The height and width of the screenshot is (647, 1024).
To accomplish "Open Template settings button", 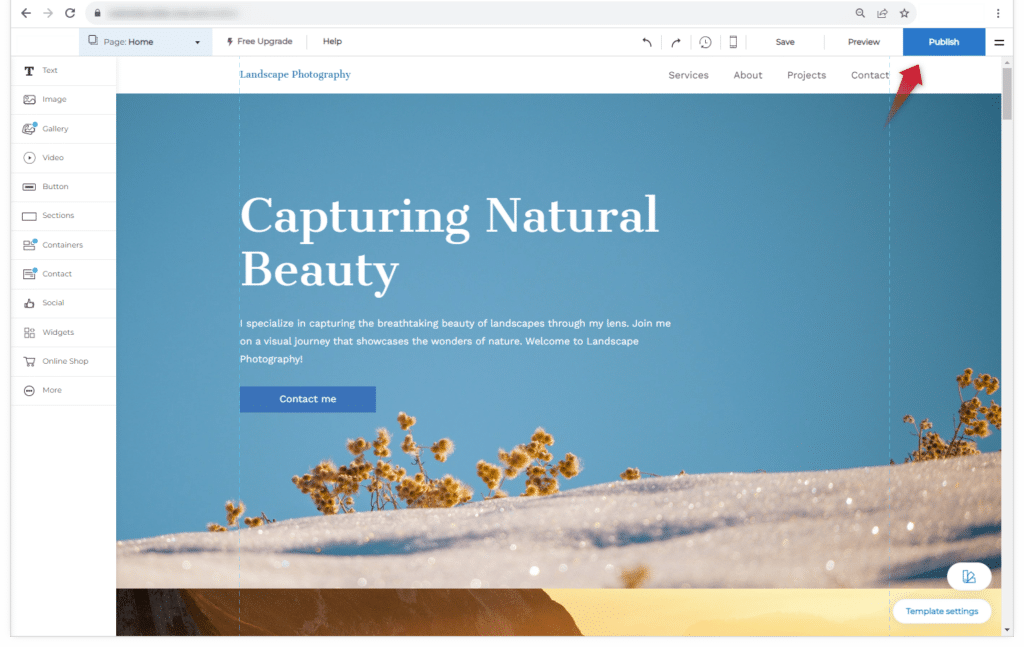I will [x=941, y=611].
